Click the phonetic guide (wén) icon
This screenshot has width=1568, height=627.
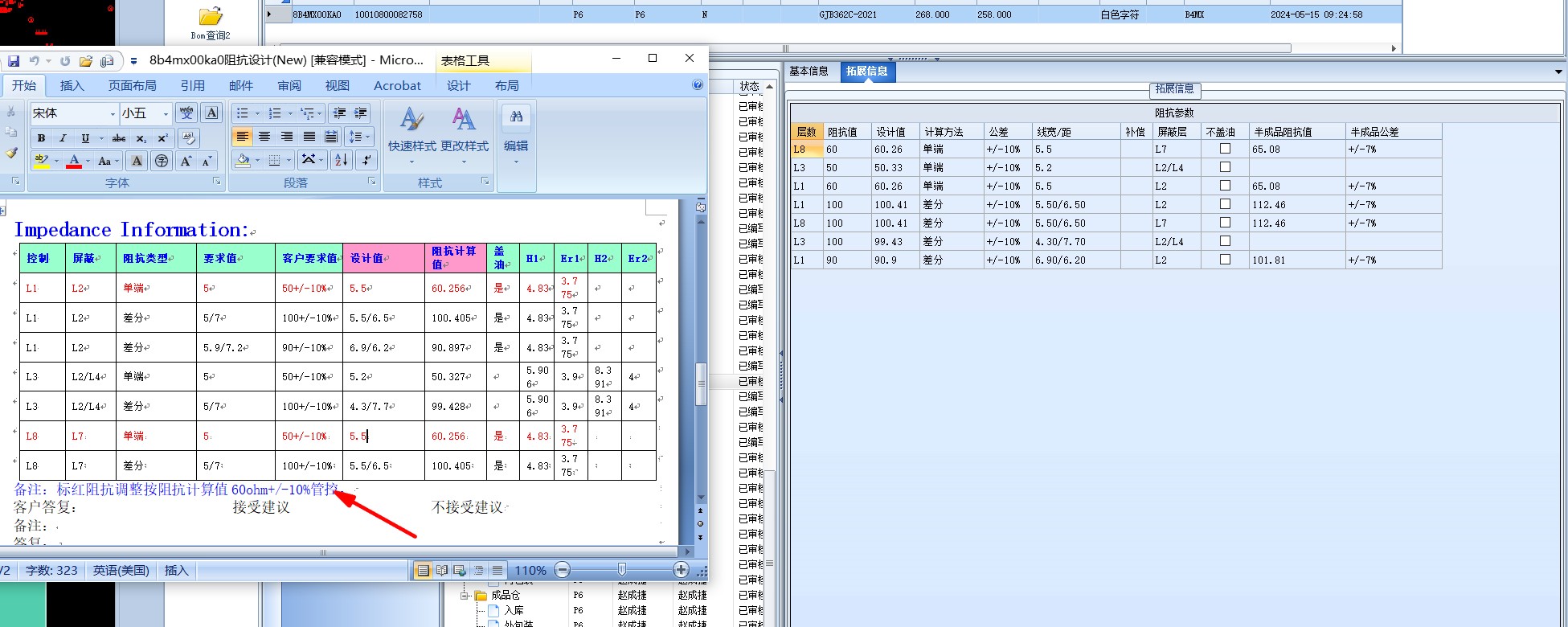pos(186,113)
